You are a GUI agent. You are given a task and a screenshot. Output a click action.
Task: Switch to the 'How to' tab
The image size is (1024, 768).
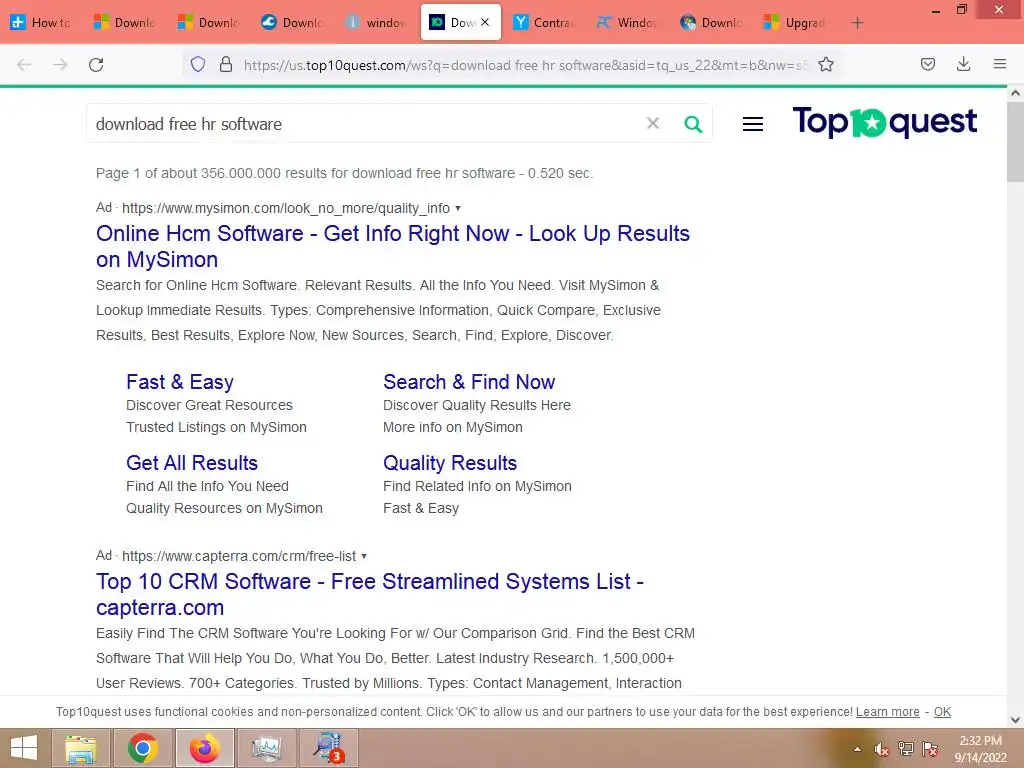point(42,22)
